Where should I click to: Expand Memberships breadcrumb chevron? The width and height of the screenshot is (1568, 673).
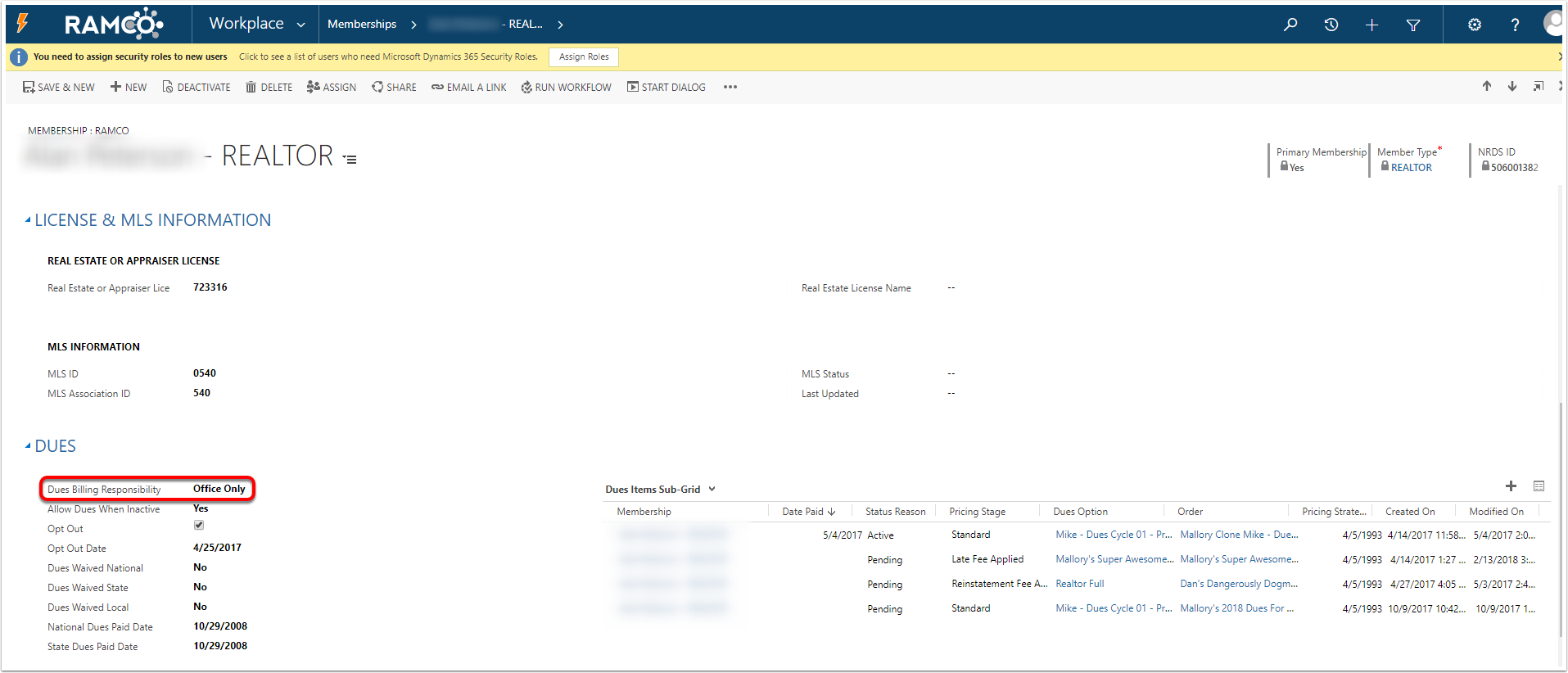(413, 25)
